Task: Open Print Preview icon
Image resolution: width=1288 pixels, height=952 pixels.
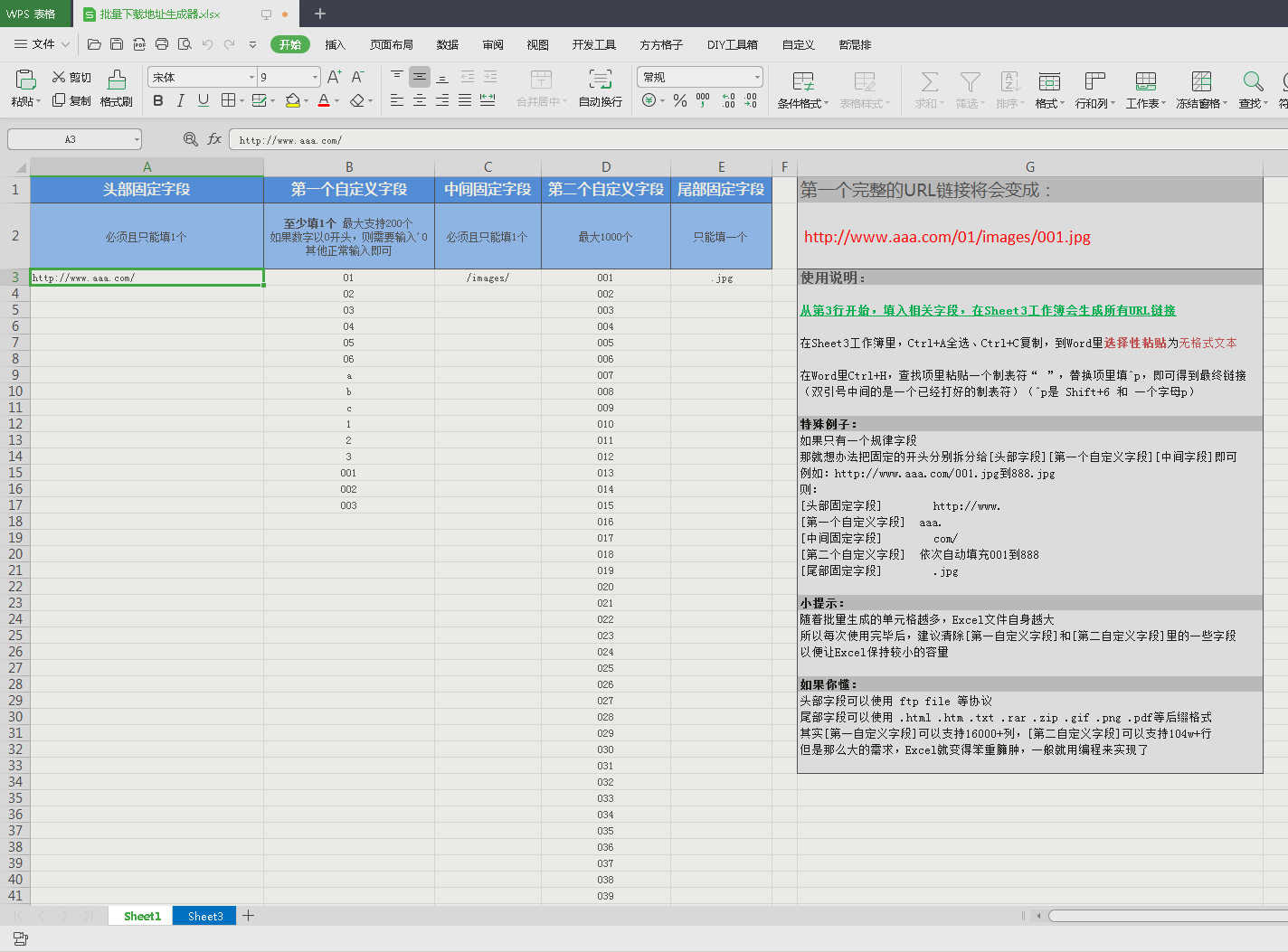Action: pyautogui.click(x=185, y=43)
